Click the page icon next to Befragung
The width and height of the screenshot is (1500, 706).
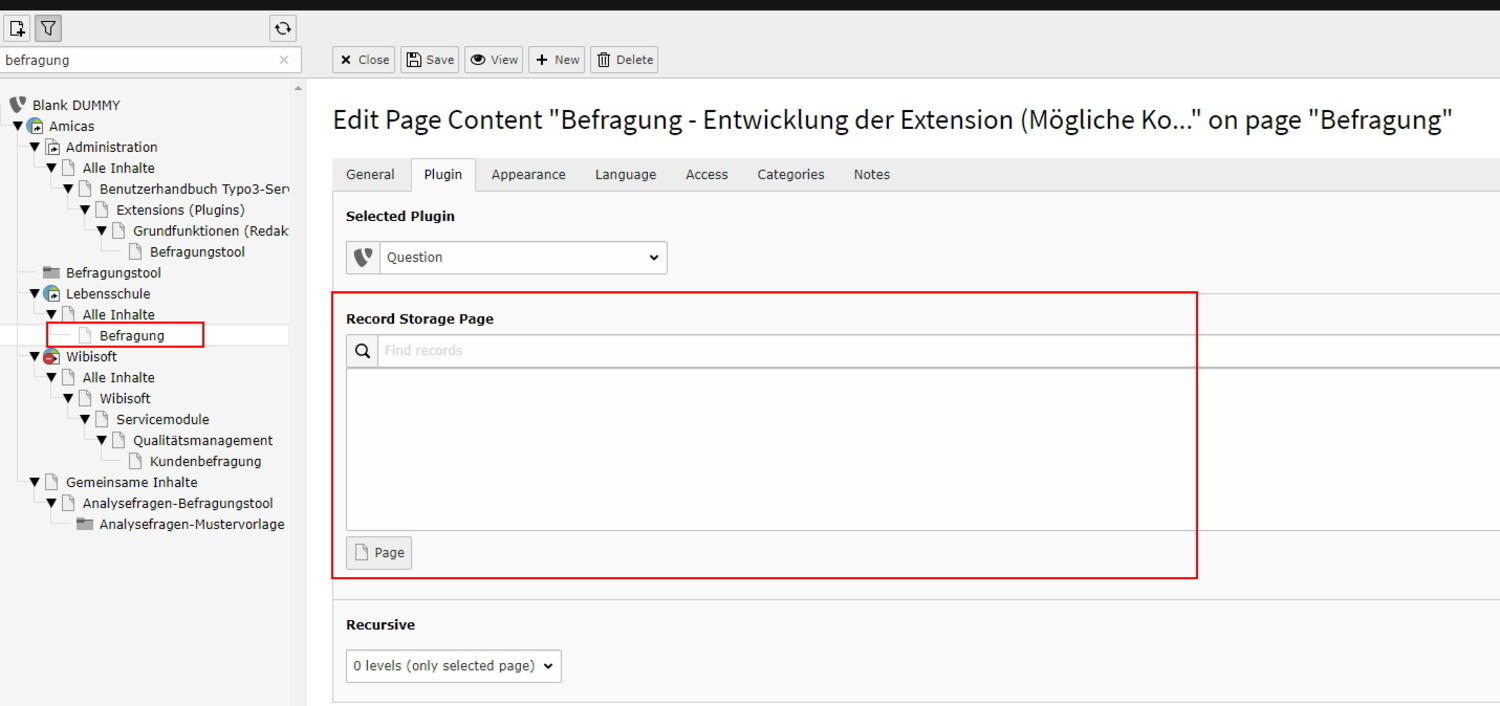(86, 336)
